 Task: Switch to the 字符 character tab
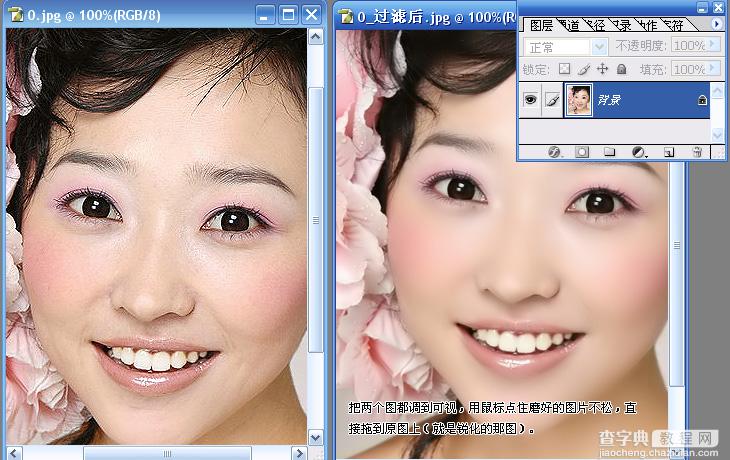click(675, 25)
